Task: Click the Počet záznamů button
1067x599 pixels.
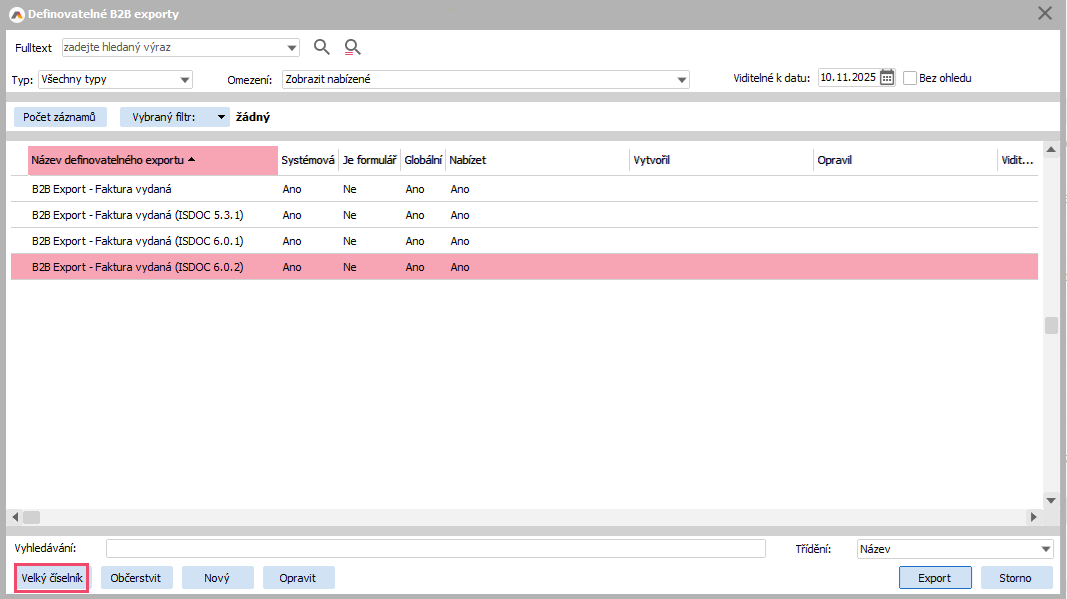Action: [x=60, y=117]
